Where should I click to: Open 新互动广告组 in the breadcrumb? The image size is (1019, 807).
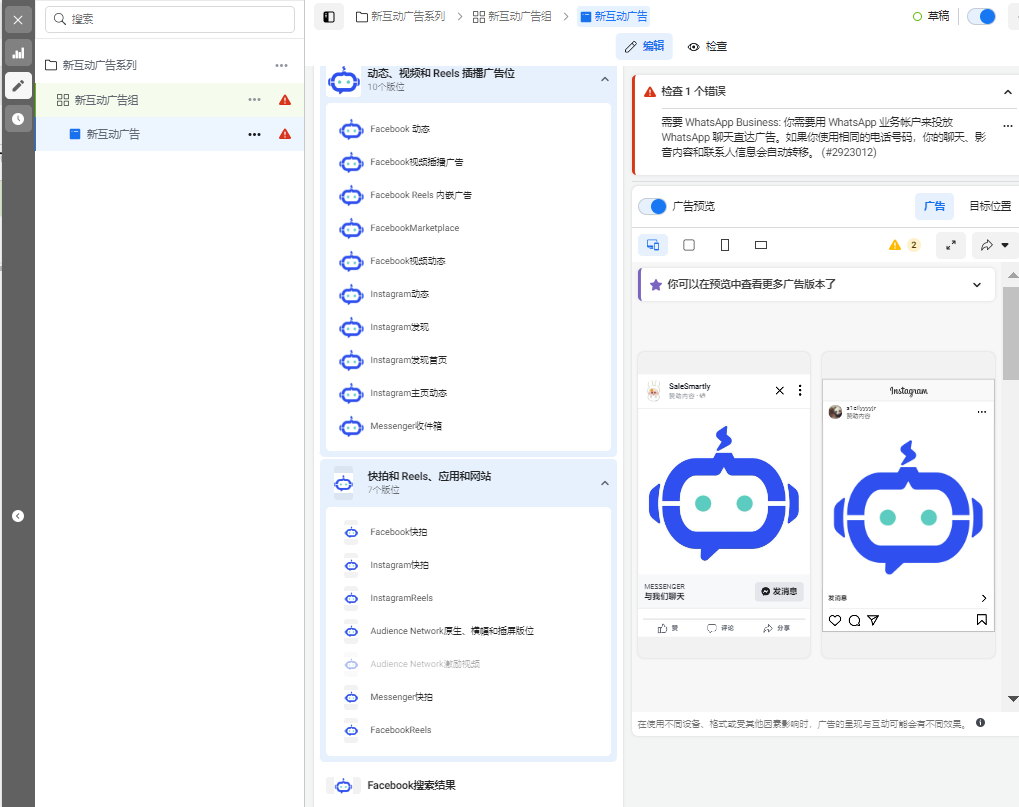pyautogui.click(x=511, y=17)
